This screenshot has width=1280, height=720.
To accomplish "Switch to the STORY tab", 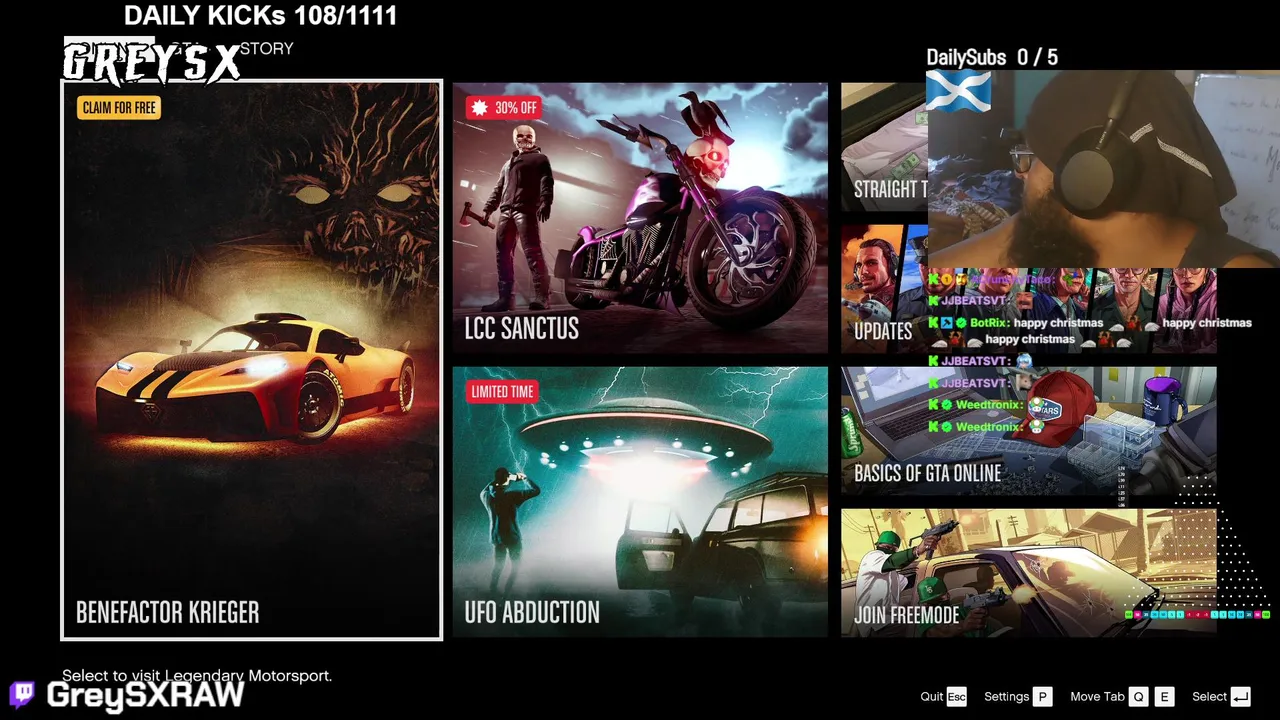I will (x=266, y=48).
